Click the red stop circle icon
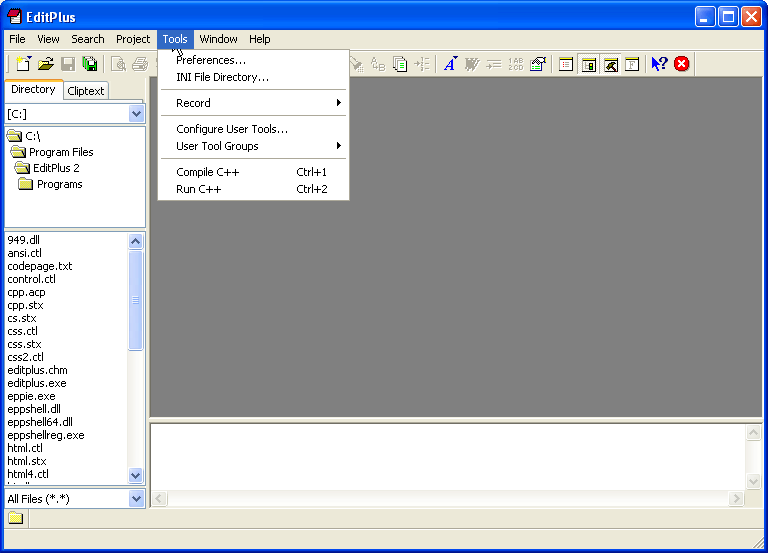This screenshot has width=768, height=553. 681,64
